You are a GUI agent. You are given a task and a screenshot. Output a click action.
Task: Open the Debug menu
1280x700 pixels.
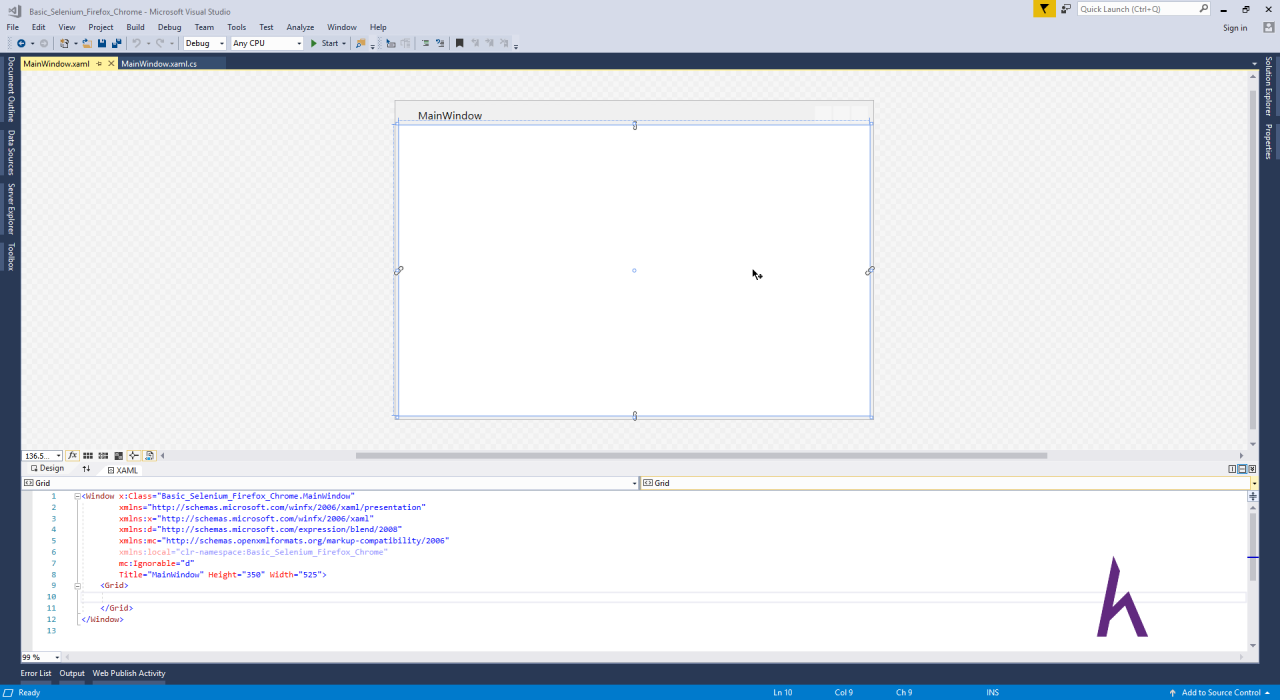pyautogui.click(x=170, y=27)
